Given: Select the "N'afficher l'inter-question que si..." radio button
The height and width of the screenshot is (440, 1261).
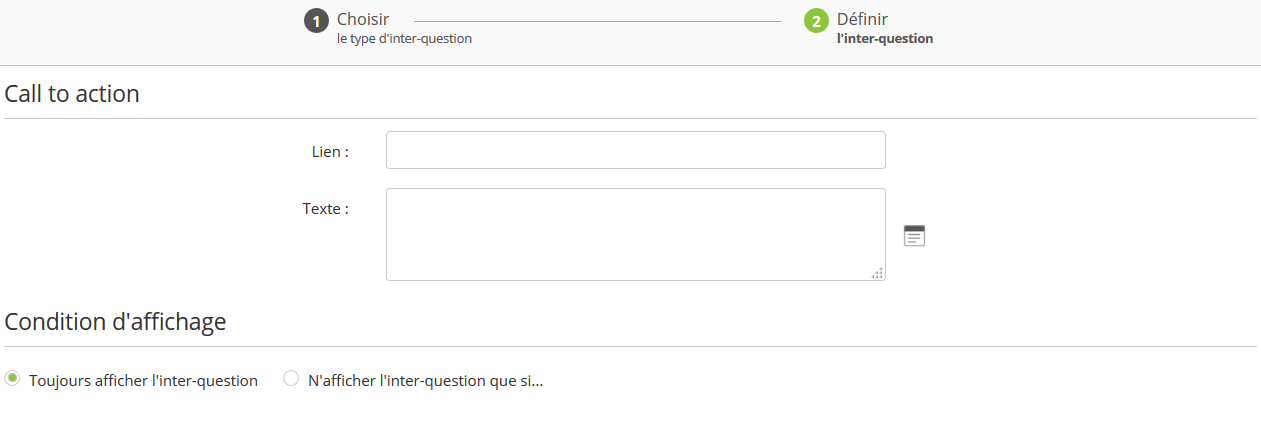Looking at the screenshot, I should (291, 378).
